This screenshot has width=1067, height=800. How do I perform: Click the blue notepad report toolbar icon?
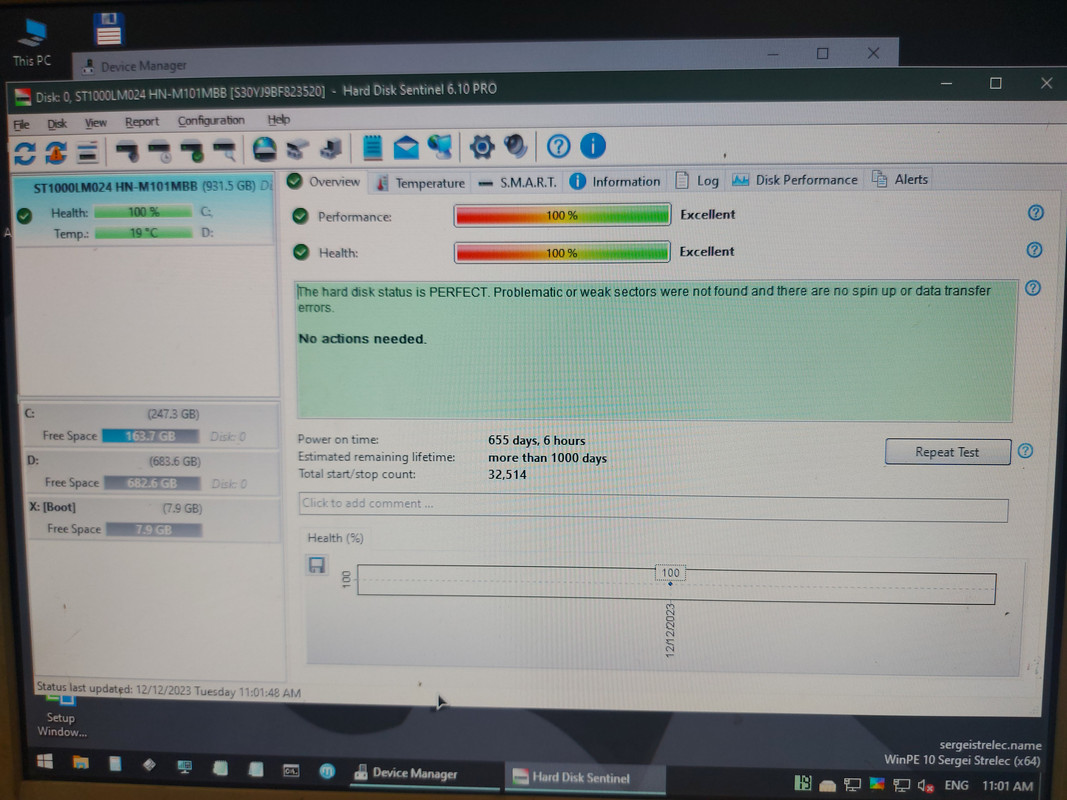click(x=372, y=148)
